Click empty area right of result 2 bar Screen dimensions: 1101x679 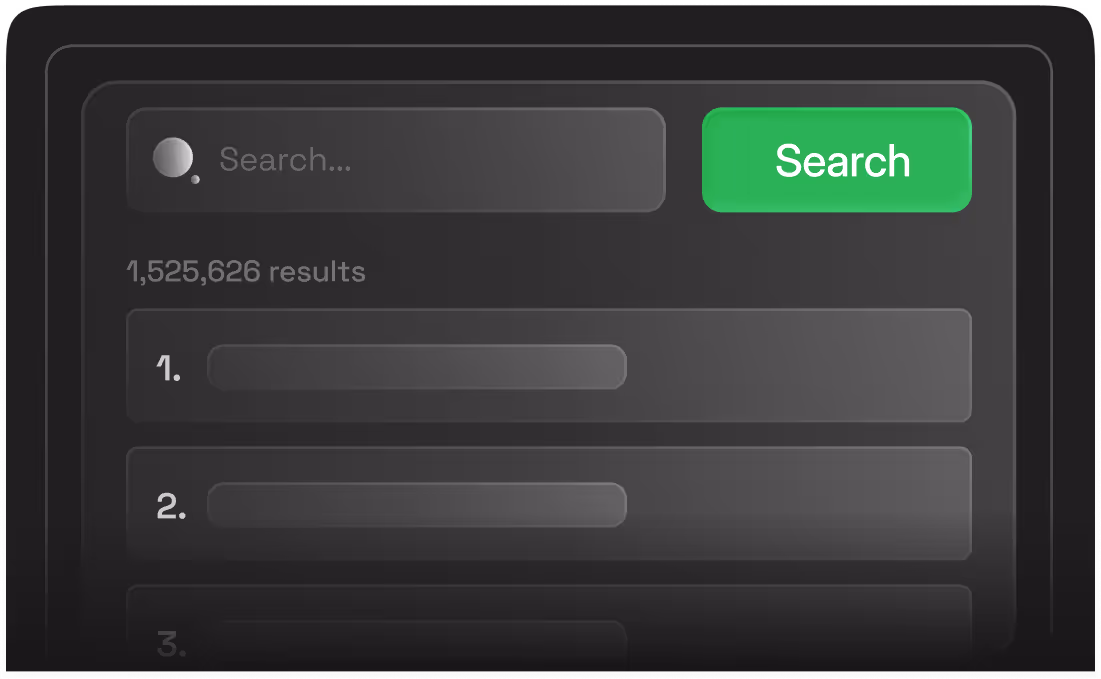tap(798, 503)
